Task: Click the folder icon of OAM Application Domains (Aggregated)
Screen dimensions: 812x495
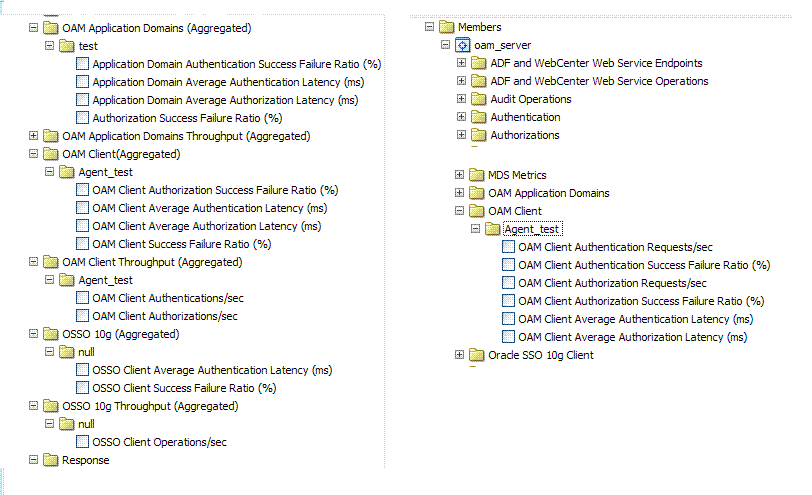Action: (50, 28)
